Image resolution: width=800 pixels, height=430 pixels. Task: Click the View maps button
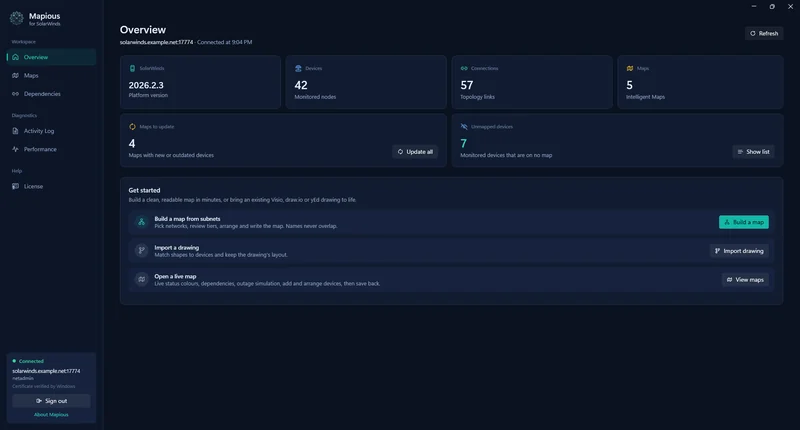(x=745, y=280)
